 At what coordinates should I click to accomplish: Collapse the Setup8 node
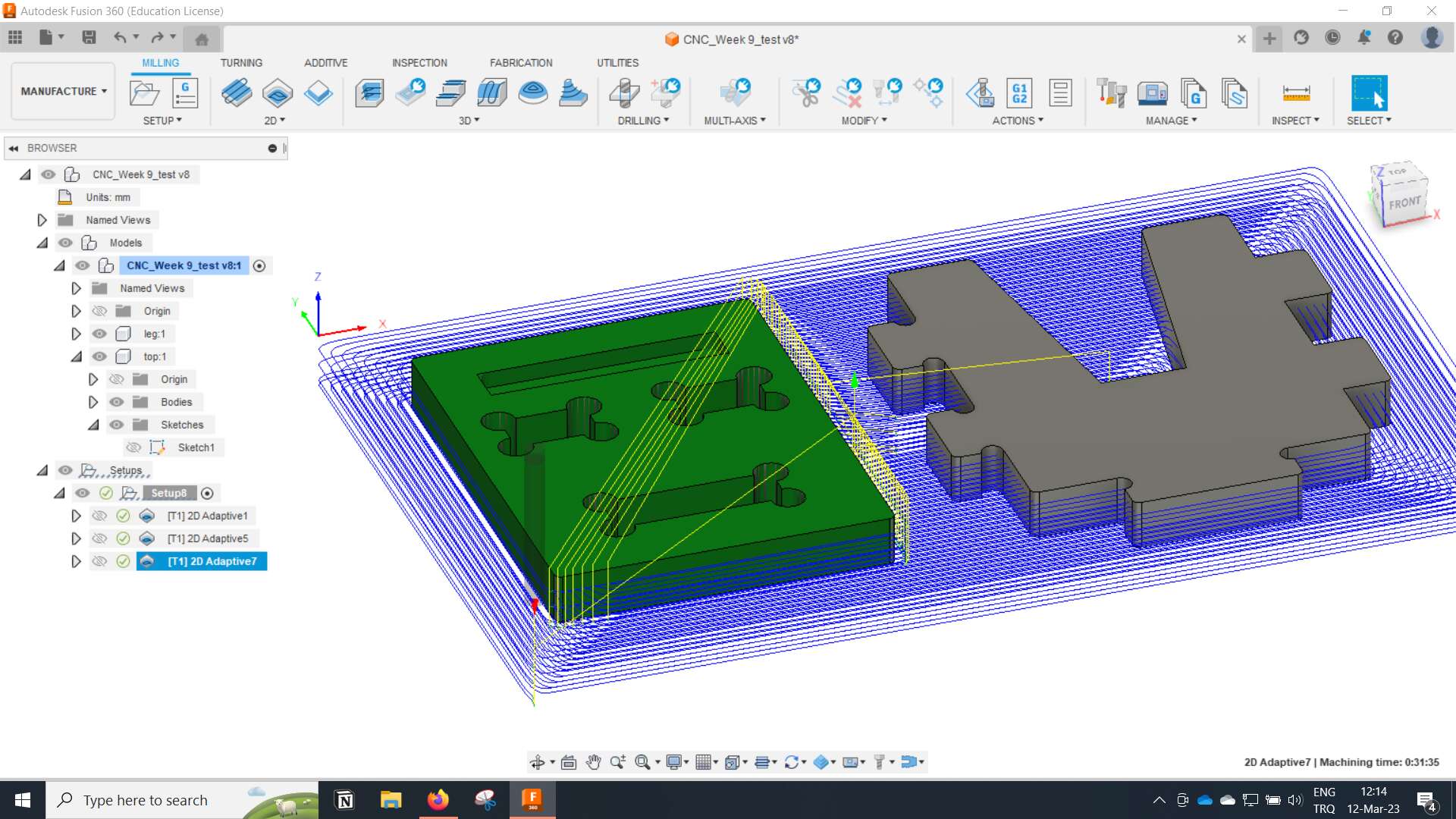click(x=59, y=493)
